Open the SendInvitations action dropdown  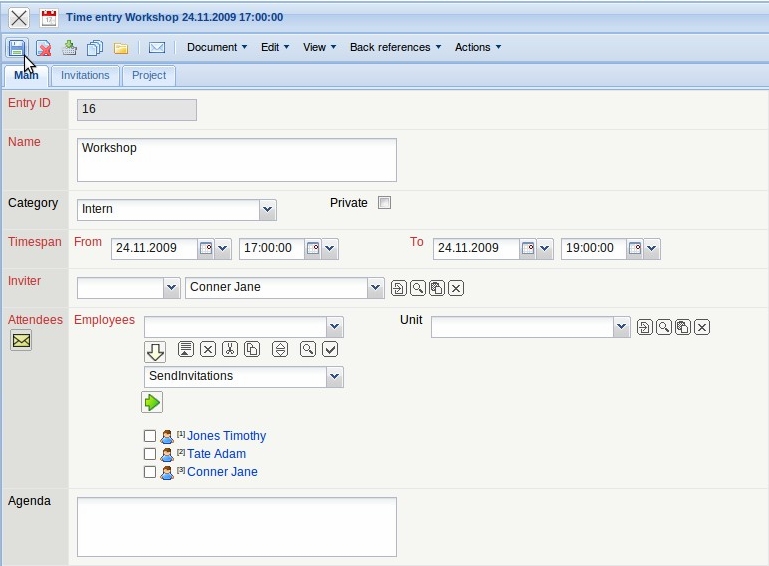pyautogui.click(x=335, y=377)
